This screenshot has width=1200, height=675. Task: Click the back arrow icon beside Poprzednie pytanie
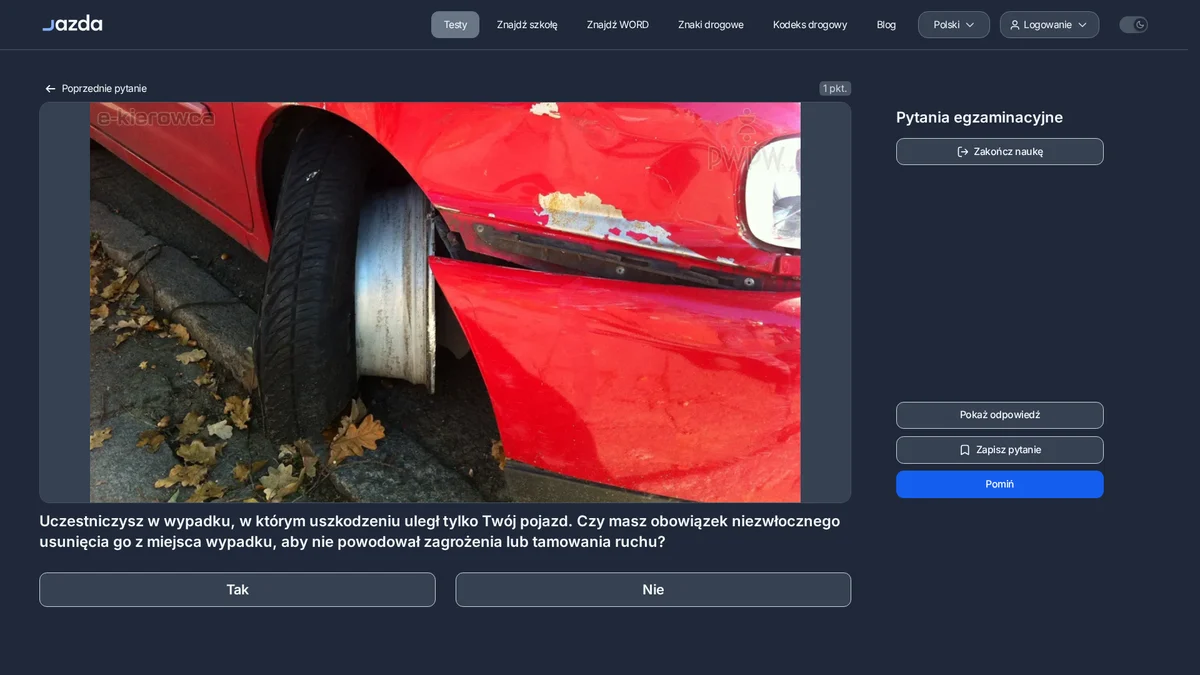pyautogui.click(x=50, y=89)
